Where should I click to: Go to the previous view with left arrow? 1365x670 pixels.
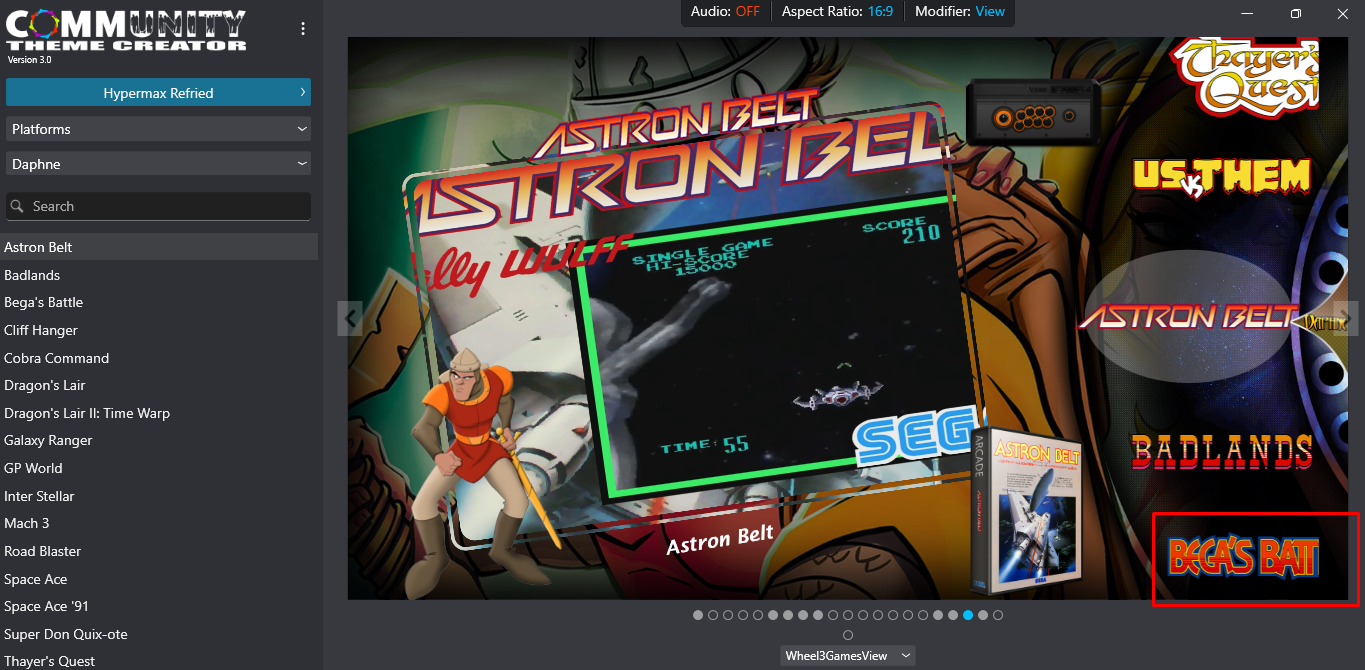tap(349, 319)
